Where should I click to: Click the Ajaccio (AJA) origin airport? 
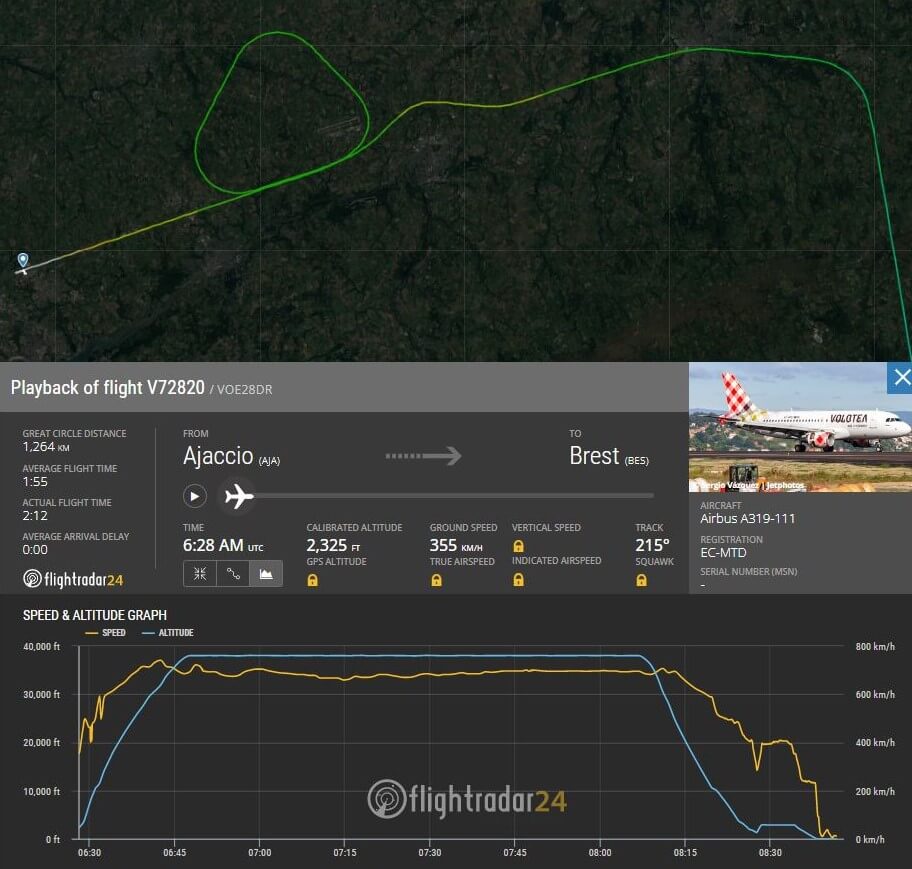point(231,456)
